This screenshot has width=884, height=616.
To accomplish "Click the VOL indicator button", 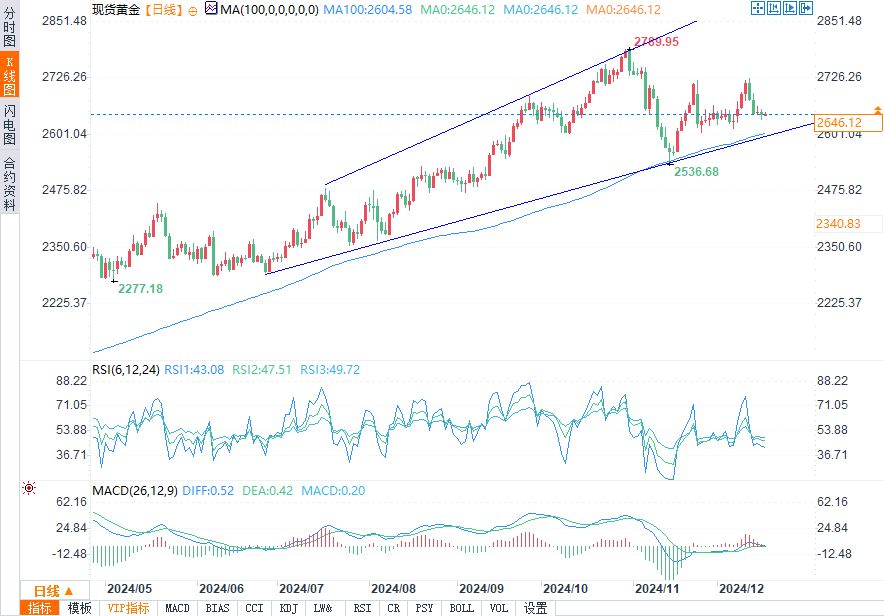I will coord(499,608).
